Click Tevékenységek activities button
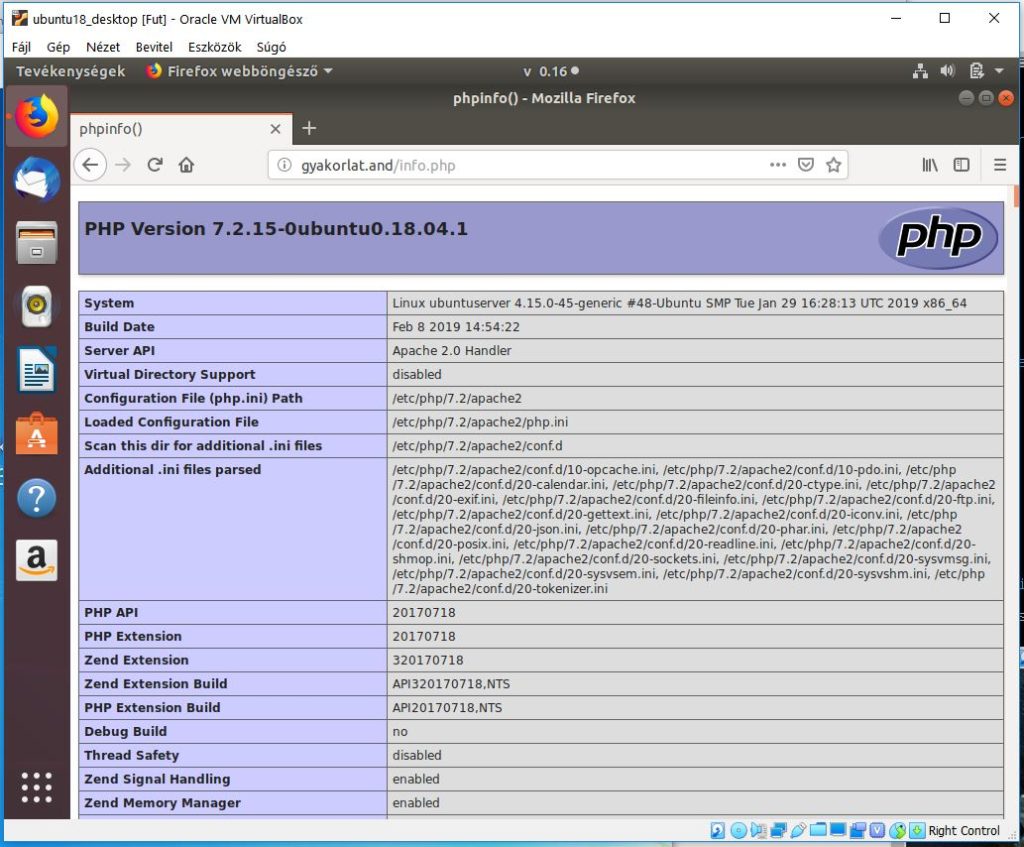Viewport: 1024px width, 847px height. (71, 71)
